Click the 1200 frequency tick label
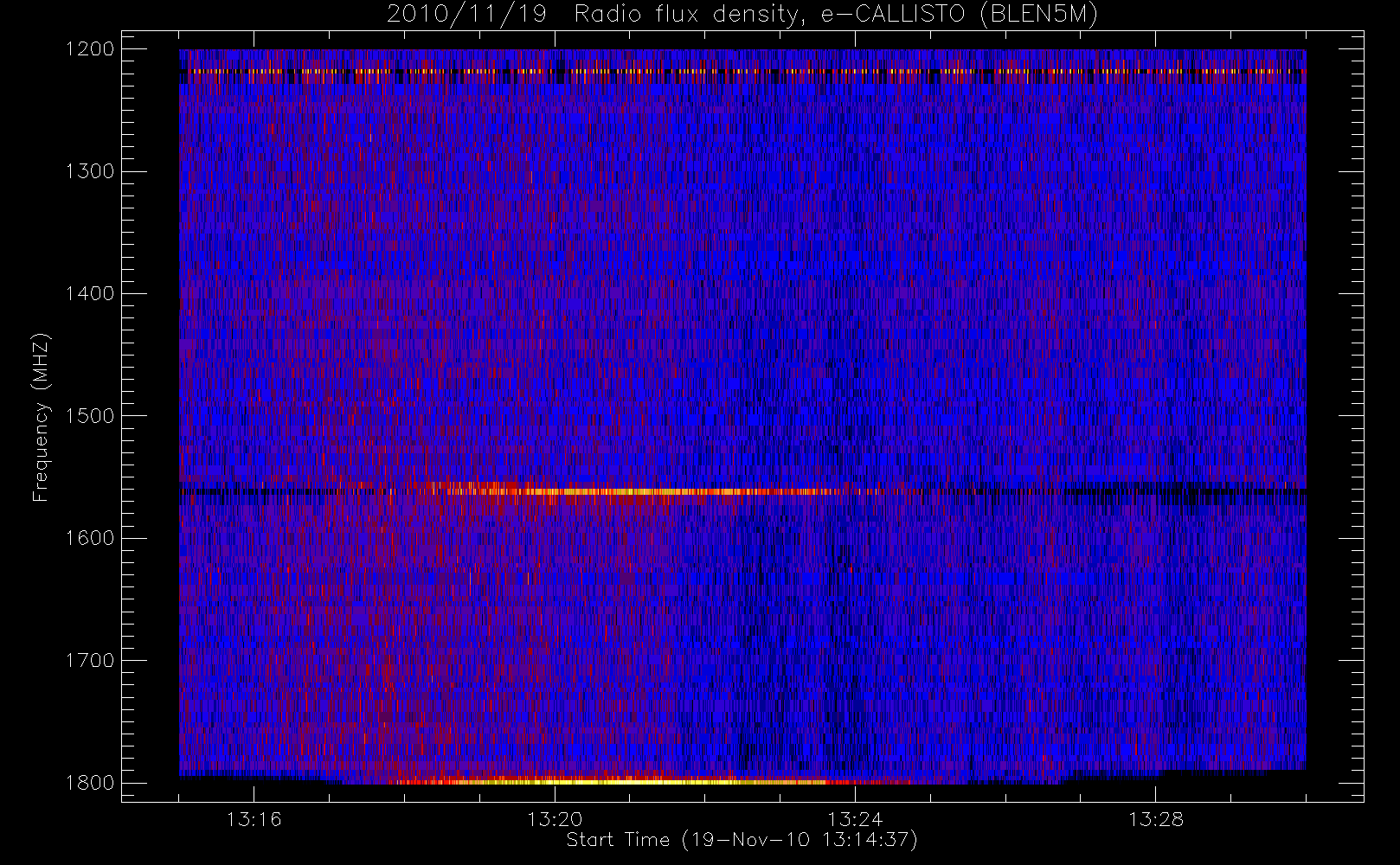 coord(90,49)
